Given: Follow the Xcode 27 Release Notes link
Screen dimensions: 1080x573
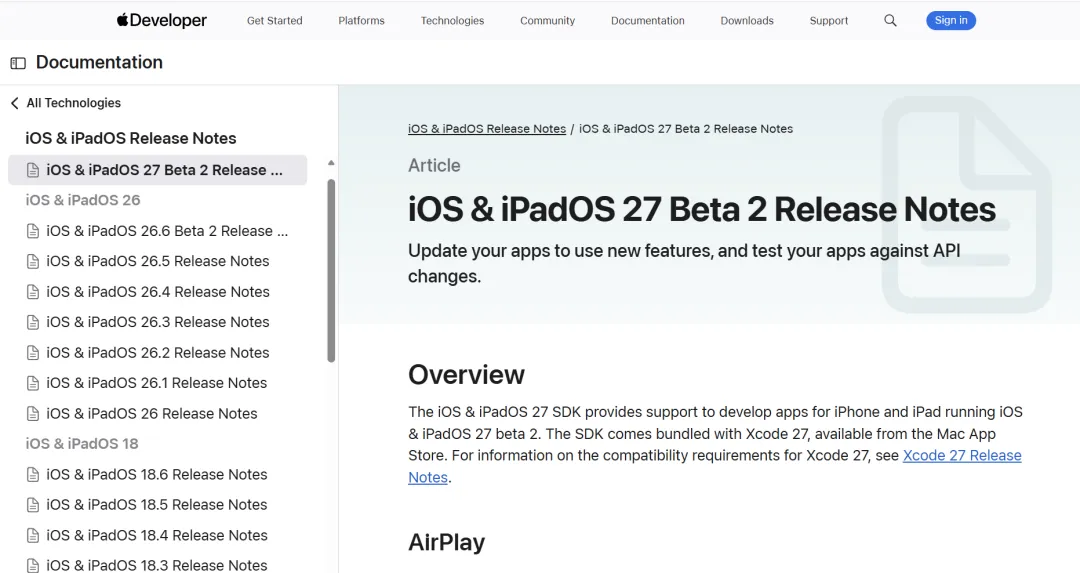Looking at the screenshot, I should 962,456.
